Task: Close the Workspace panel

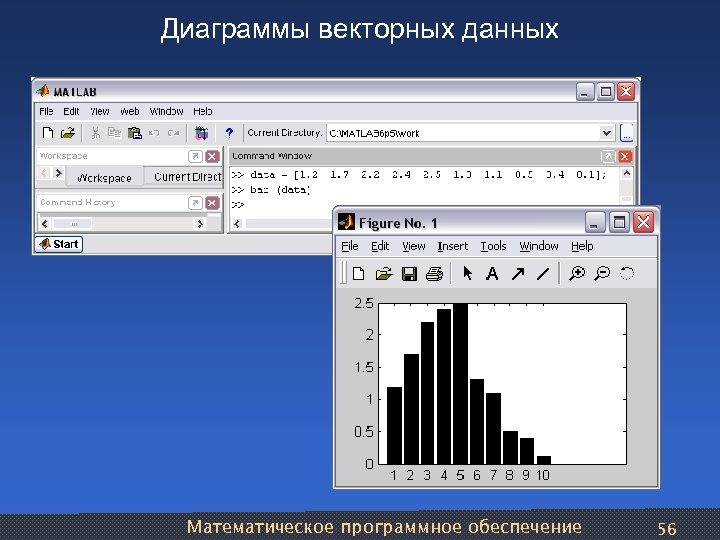Action: coord(212,156)
